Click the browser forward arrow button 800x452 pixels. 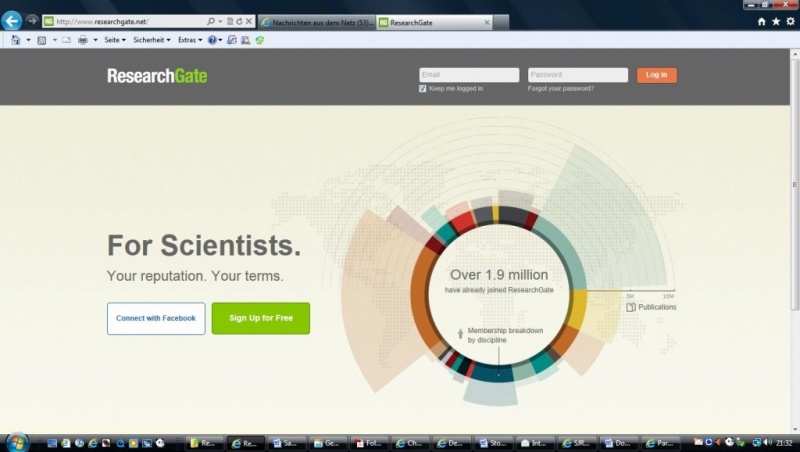(x=32, y=21)
